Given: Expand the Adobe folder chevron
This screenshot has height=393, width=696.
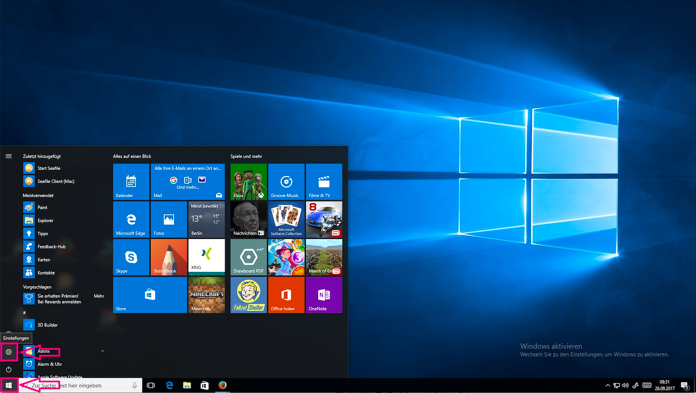Looking at the screenshot, I should click(x=103, y=351).
